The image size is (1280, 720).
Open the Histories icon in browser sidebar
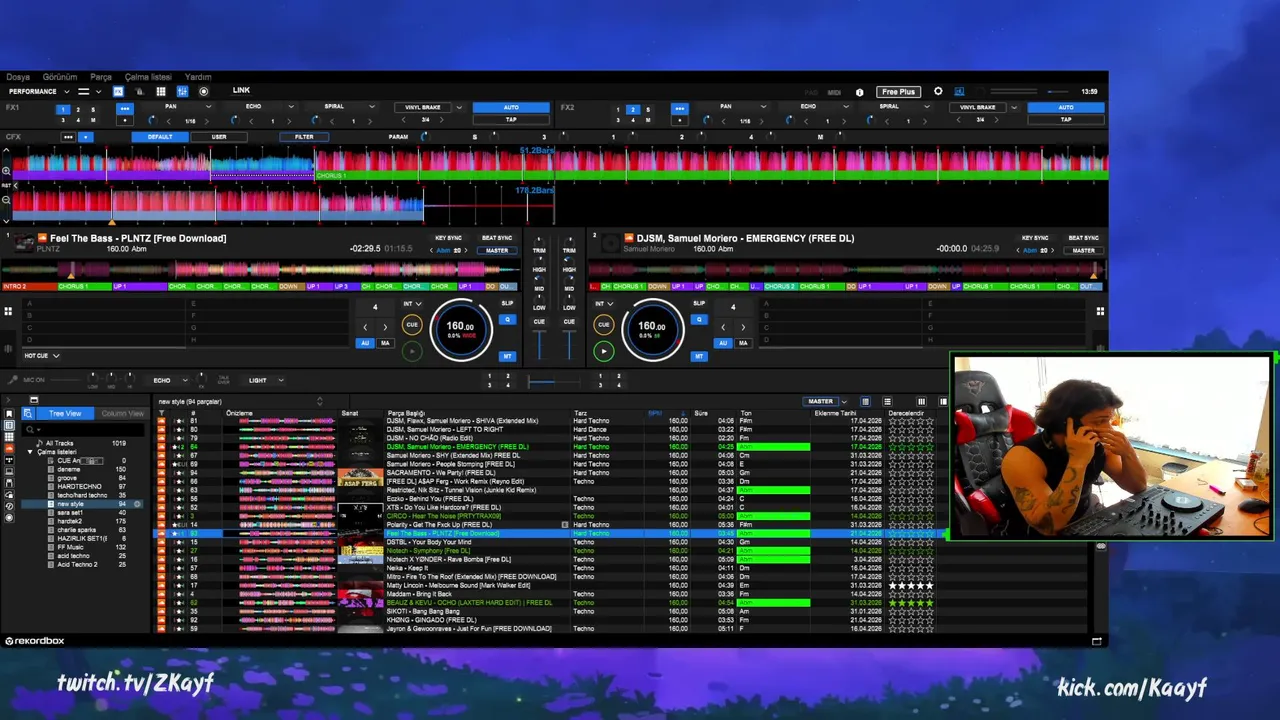tap(9, 507)
